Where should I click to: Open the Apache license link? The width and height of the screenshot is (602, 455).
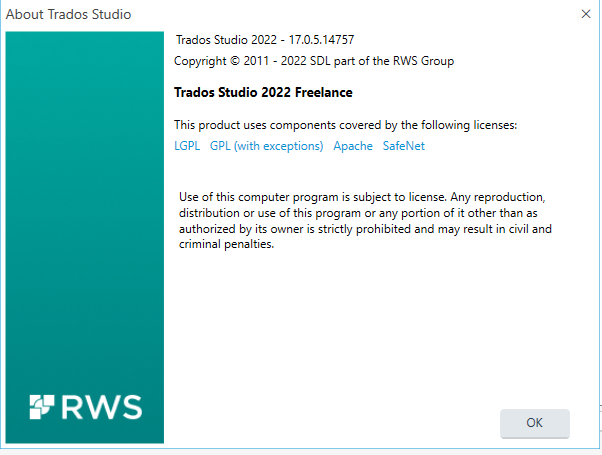click(353, 146)
